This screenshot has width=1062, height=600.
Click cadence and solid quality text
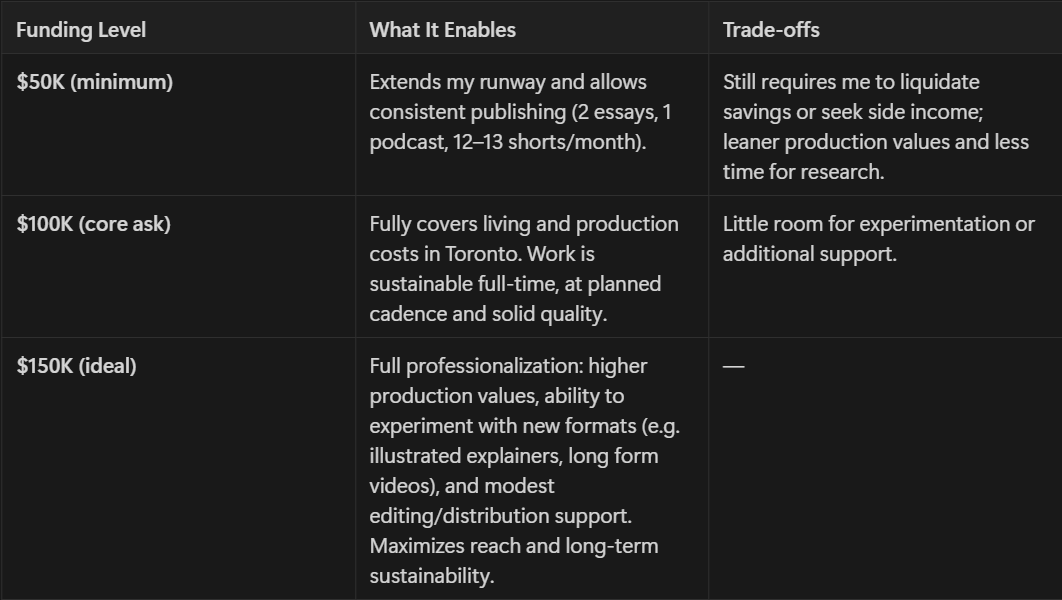488,314
